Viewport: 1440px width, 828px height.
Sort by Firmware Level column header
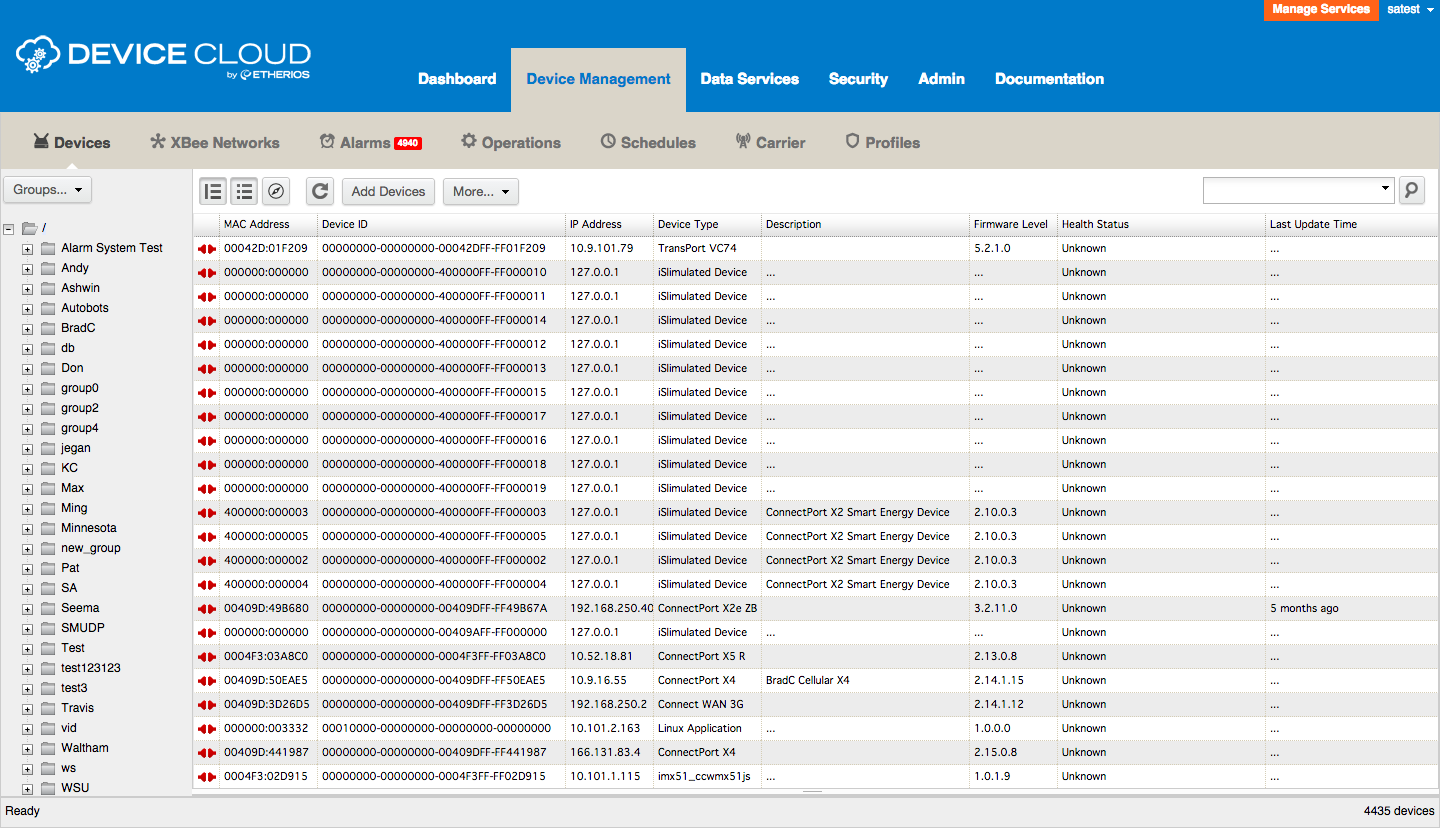coord(1013,224)
